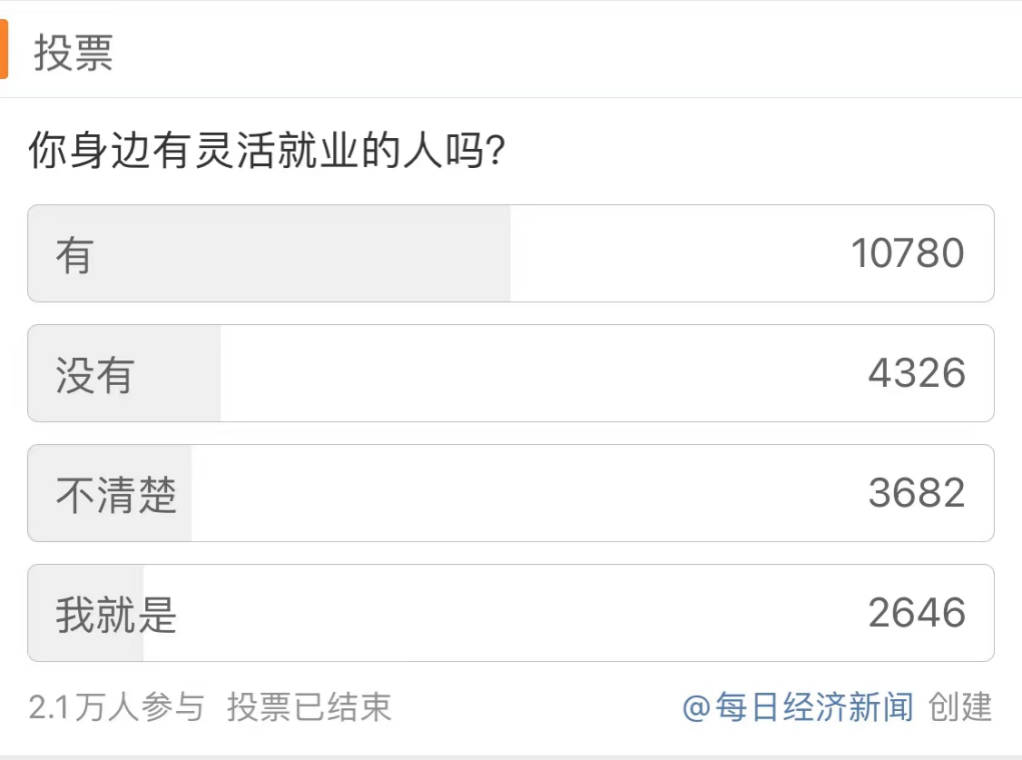Screen dimensions: 1022x760
Task: Select the 有 poll option bar
Action: (510, 254)
